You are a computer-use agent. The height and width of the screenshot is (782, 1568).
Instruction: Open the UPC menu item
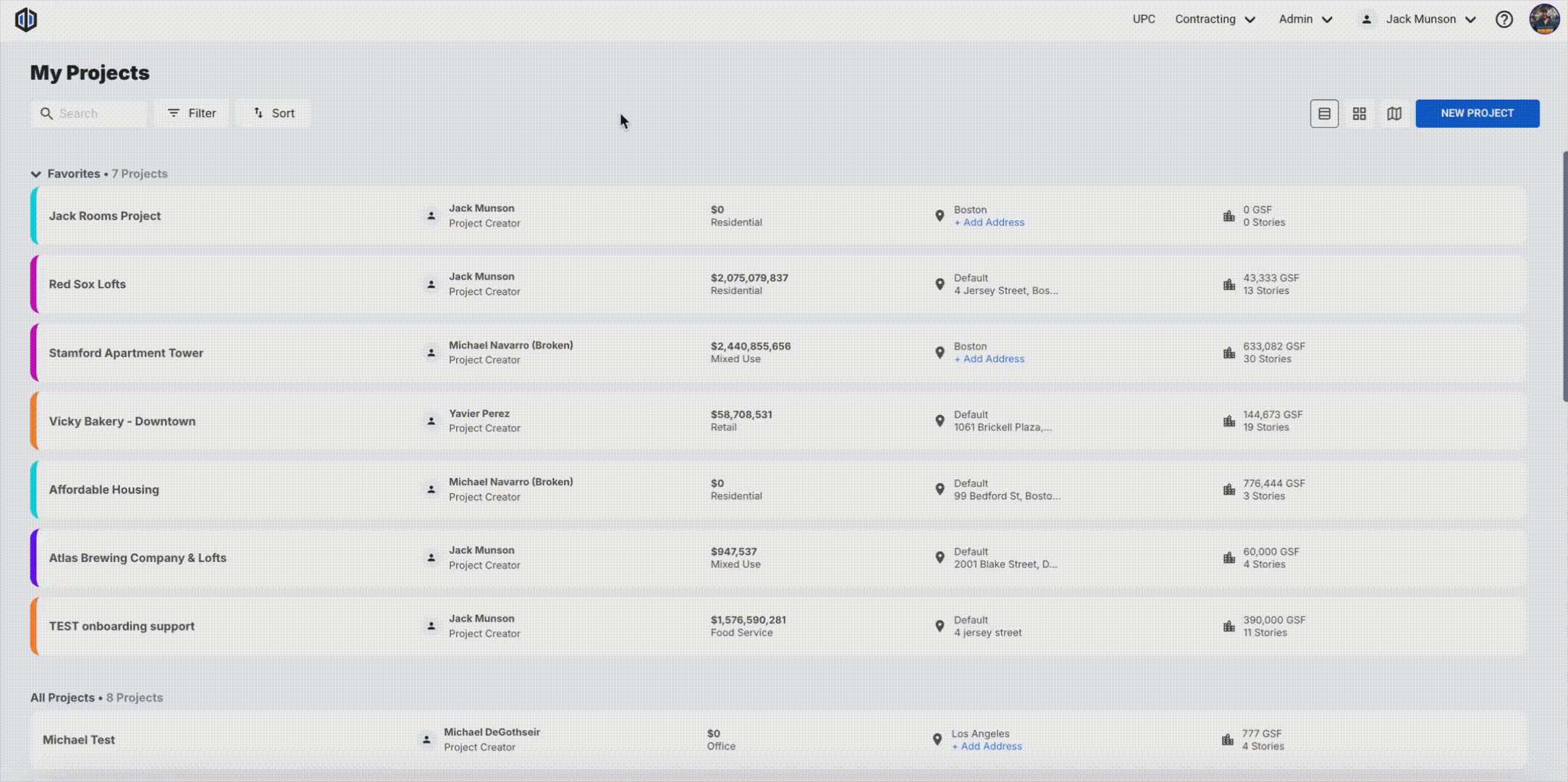tap(1143, 20)
